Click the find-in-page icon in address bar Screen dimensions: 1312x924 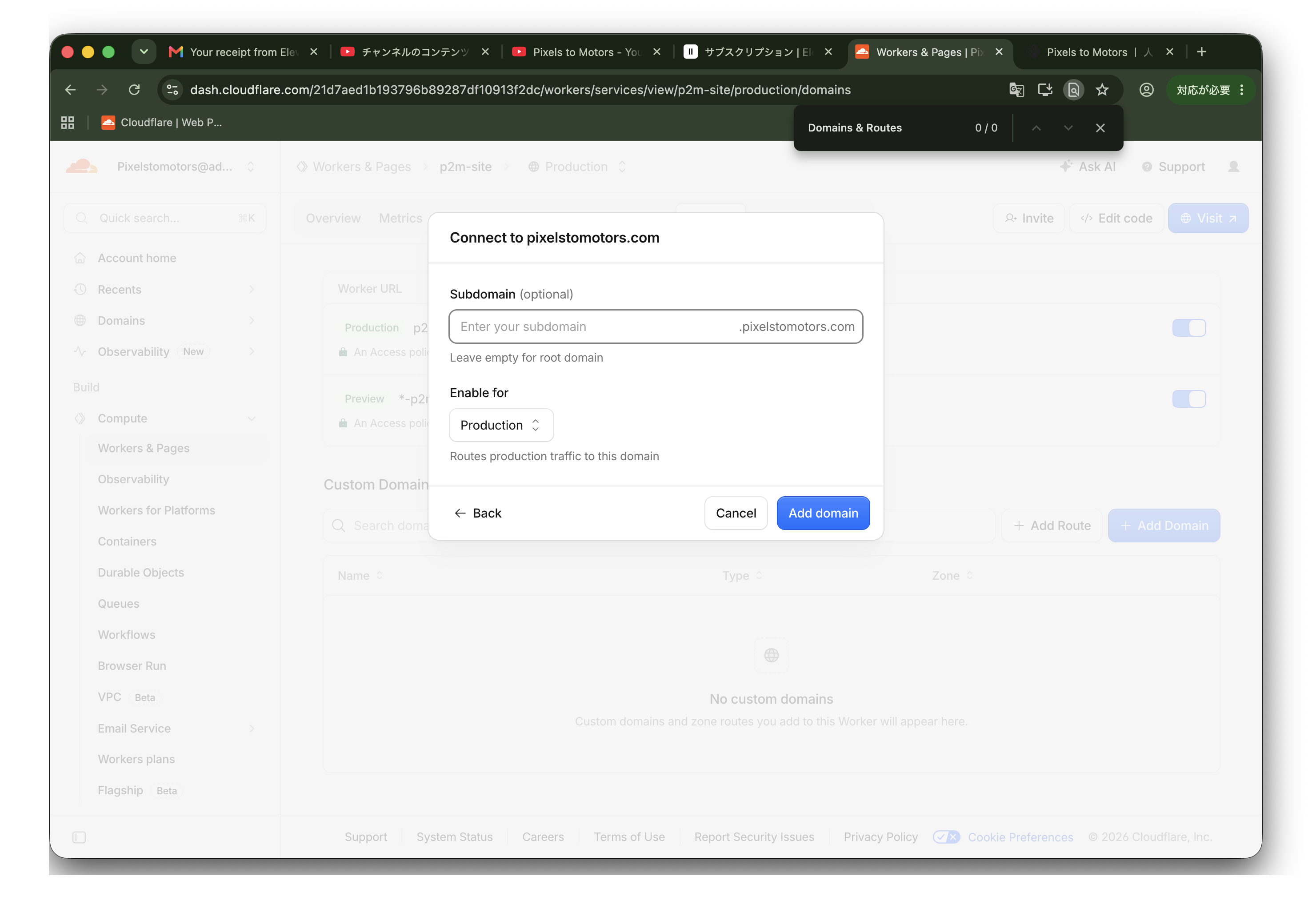(x=1073, y=90)
